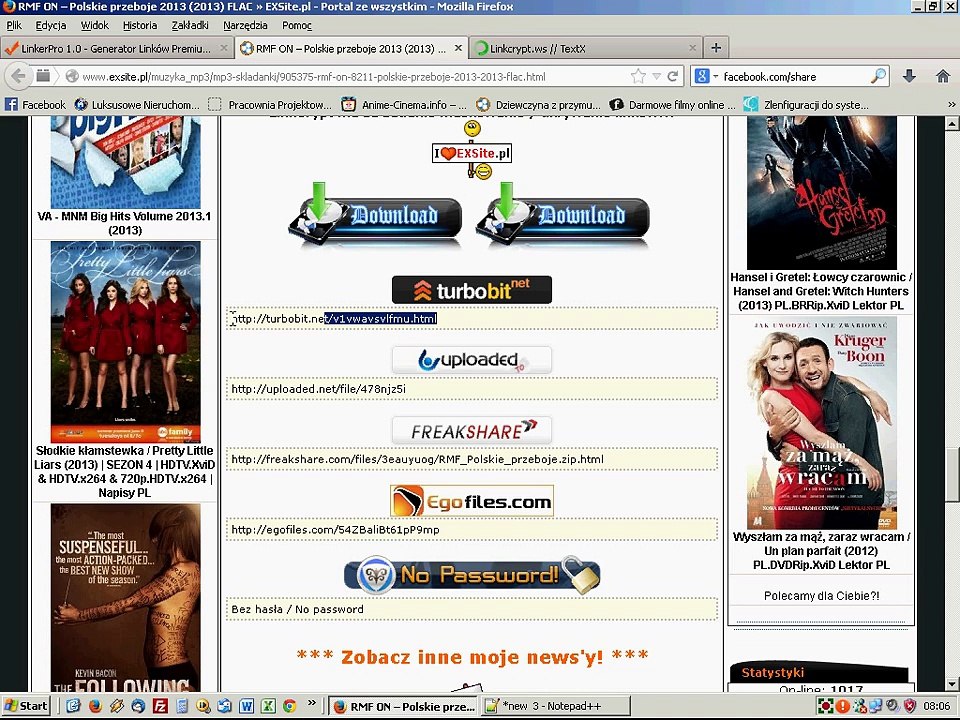
Task: Click the page scrollbar down arrow
Action: (x=952, y=684)
